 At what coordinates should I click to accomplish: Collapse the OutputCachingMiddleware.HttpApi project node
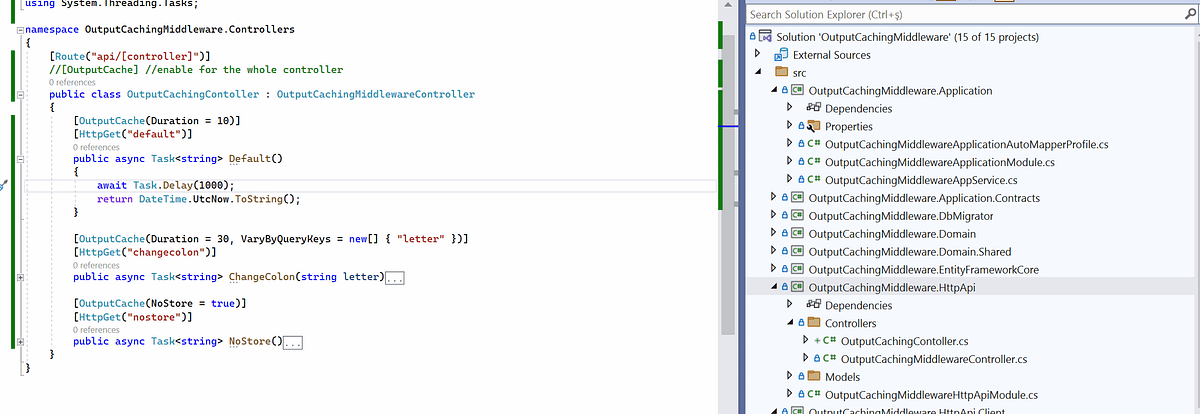[x=774, y=287]
